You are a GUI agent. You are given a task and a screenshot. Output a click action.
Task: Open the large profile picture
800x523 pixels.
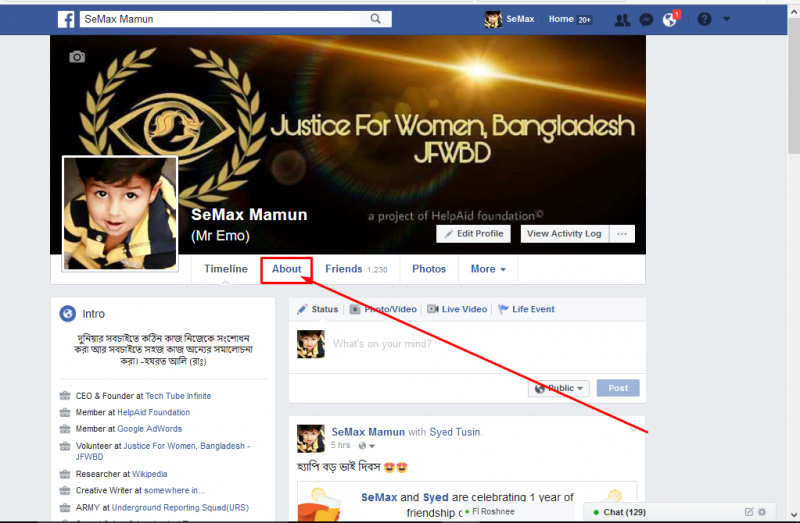click(120, 213)
